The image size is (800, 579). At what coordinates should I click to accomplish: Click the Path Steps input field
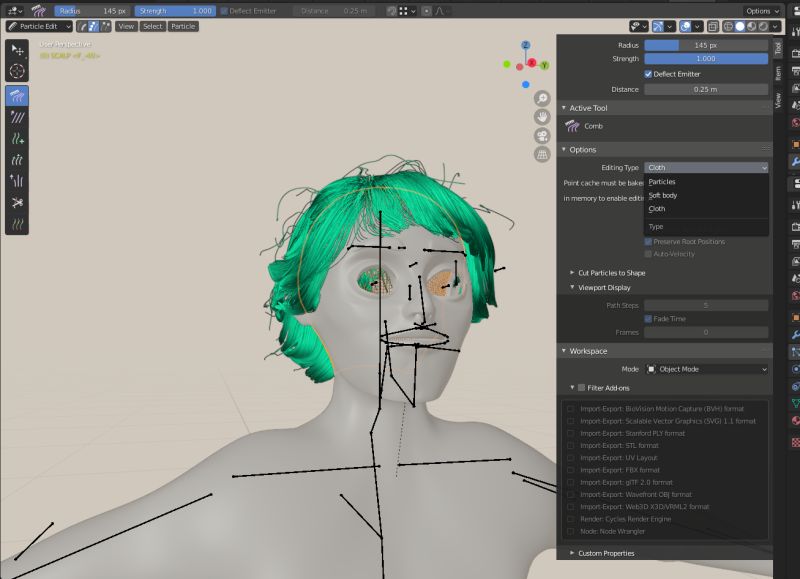tap(706, 304)
